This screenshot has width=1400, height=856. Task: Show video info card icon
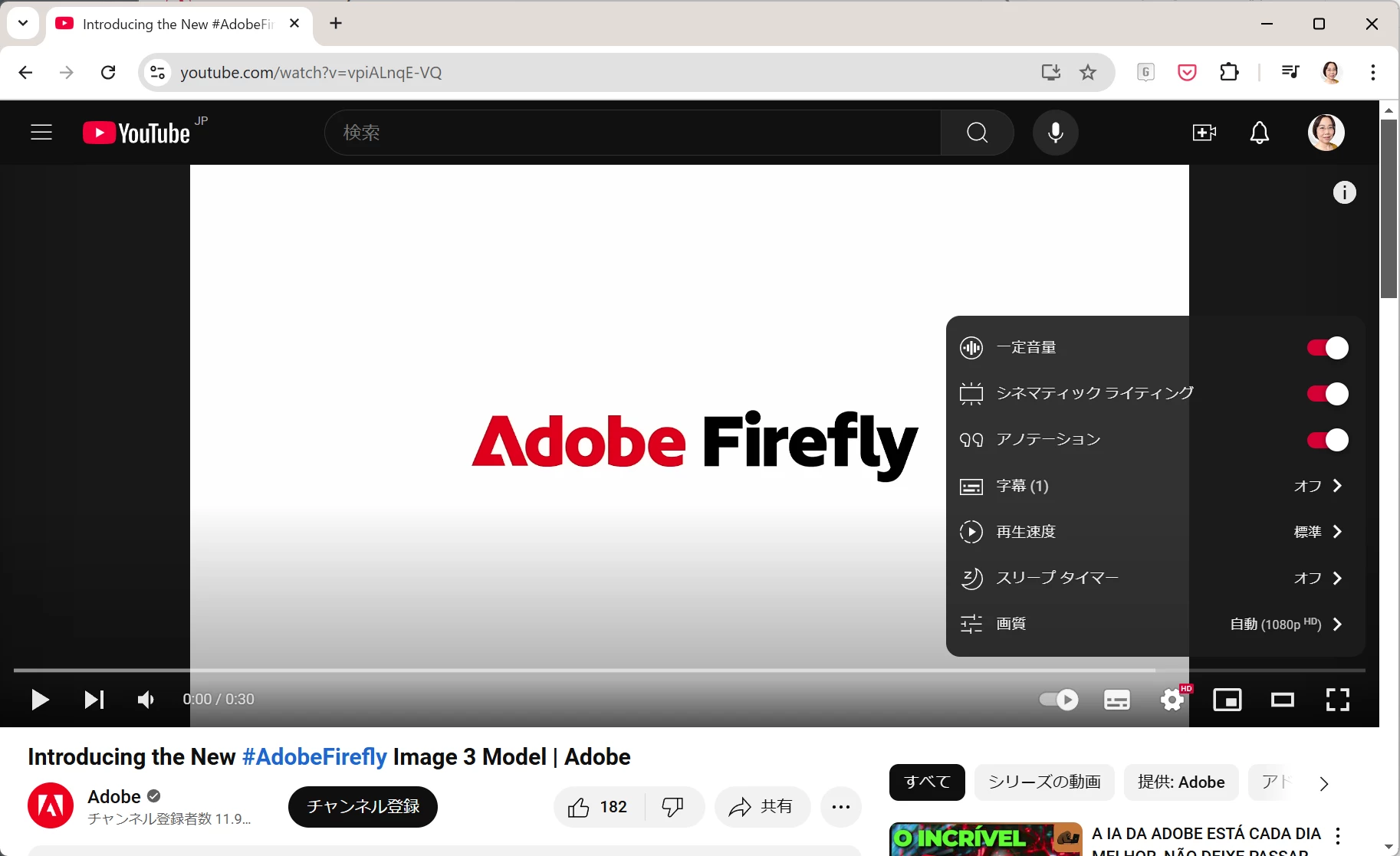click(1345, 192)
